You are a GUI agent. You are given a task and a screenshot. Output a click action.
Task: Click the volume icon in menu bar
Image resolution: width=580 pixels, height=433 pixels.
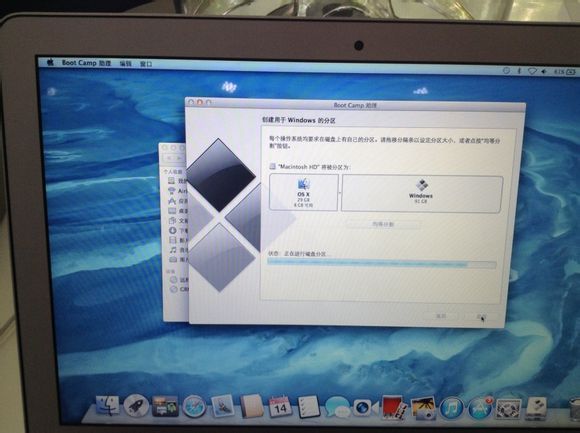coord(544,71)
